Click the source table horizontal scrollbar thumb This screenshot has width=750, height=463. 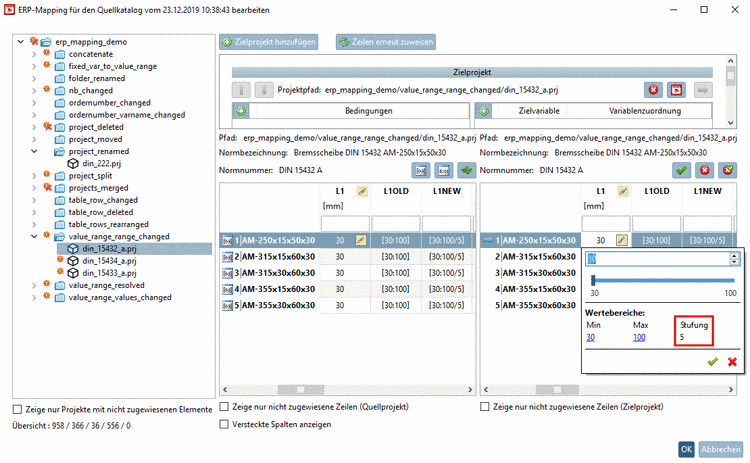[x=300, y=389]
